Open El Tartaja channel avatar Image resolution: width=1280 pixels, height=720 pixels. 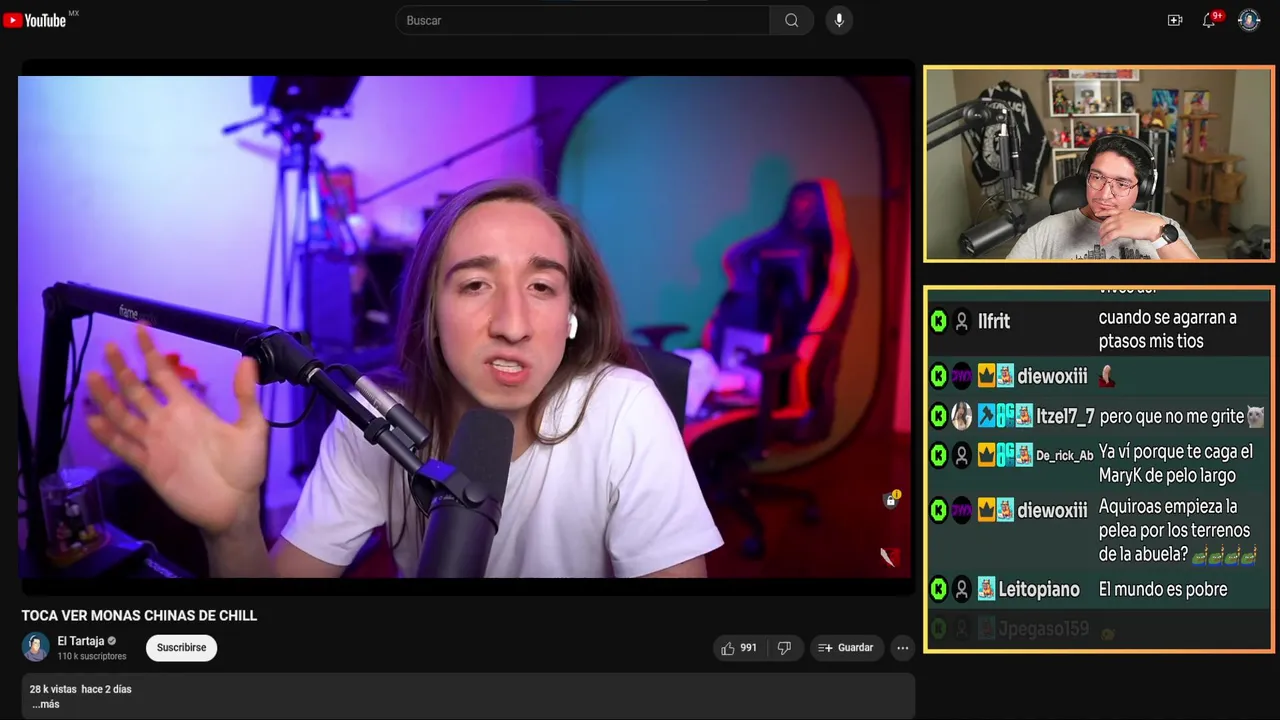coord(36,647)
